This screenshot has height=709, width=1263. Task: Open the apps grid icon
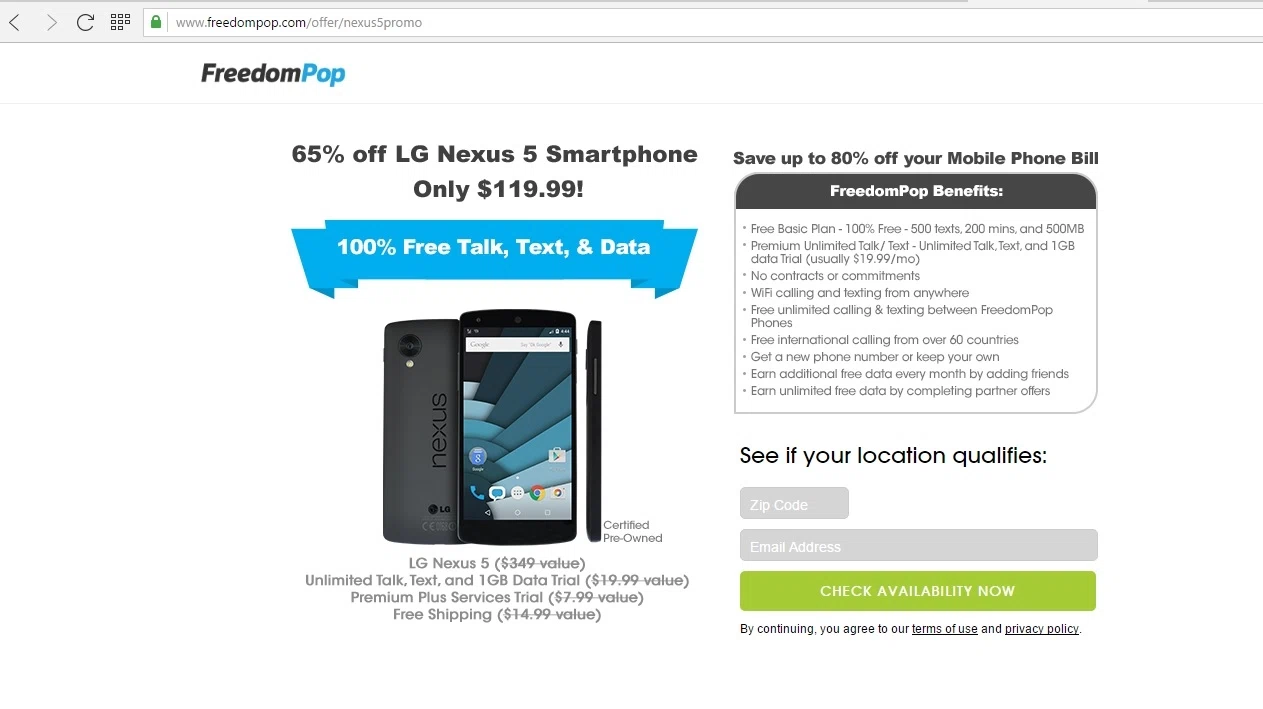point(120,21)
